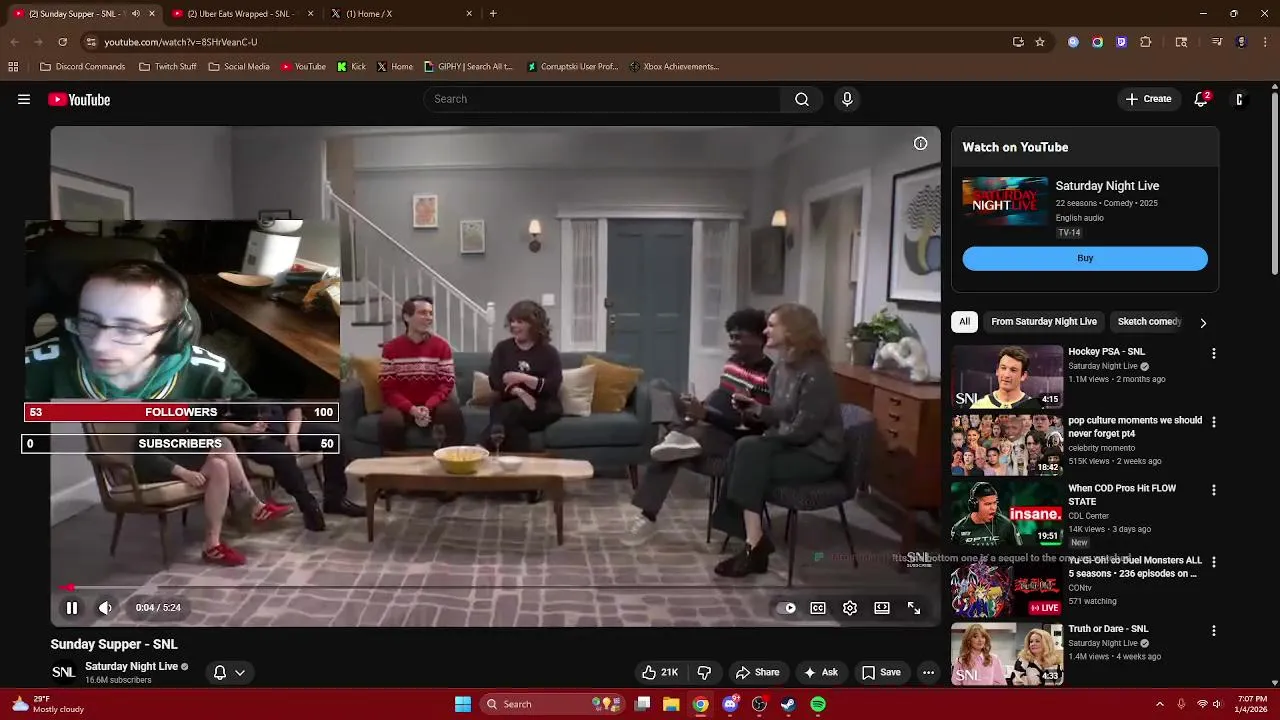
Task: Click the search magnifier button
Action: pyautogui.click(x=802, y=99)
